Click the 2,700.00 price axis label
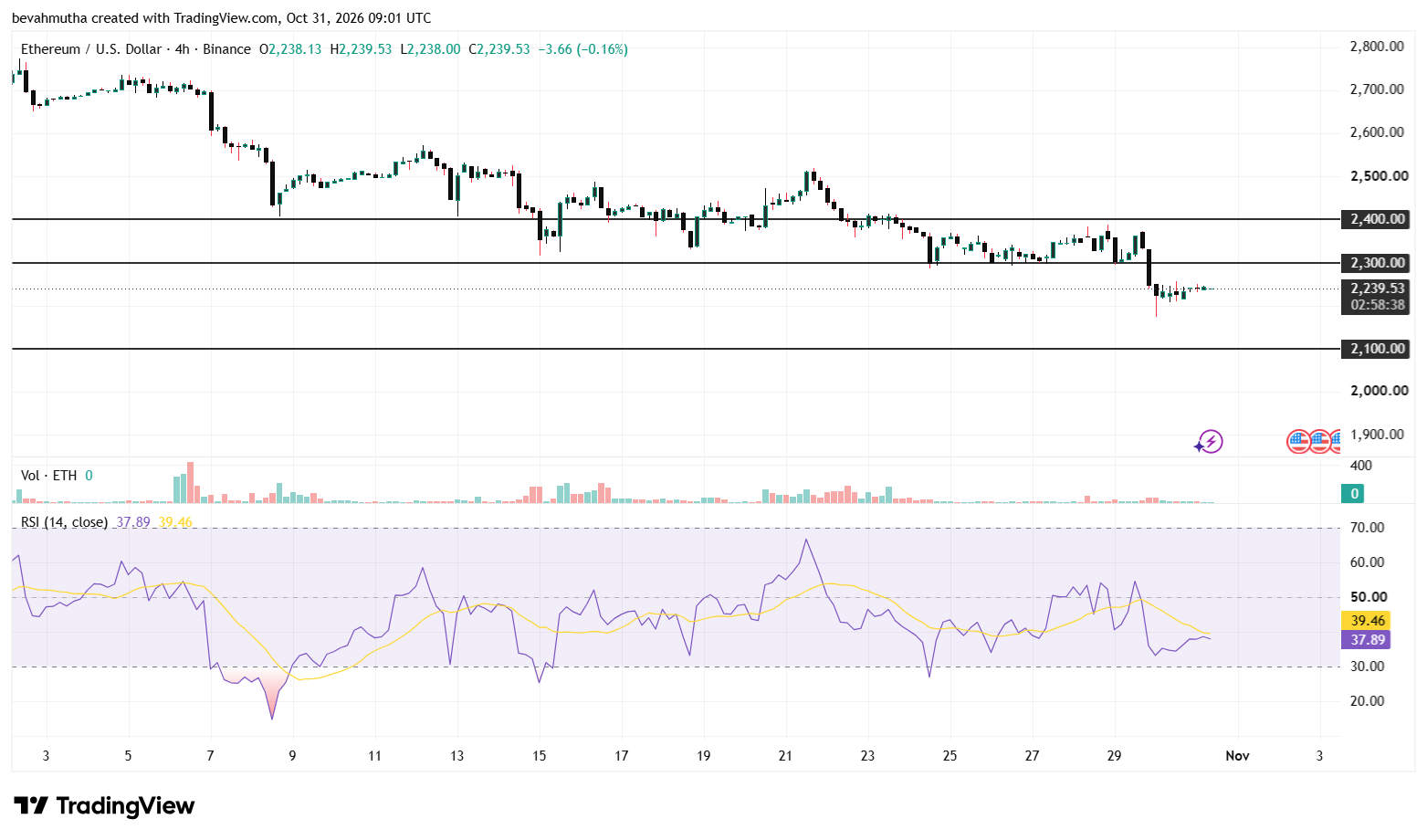 [1377, 89]
